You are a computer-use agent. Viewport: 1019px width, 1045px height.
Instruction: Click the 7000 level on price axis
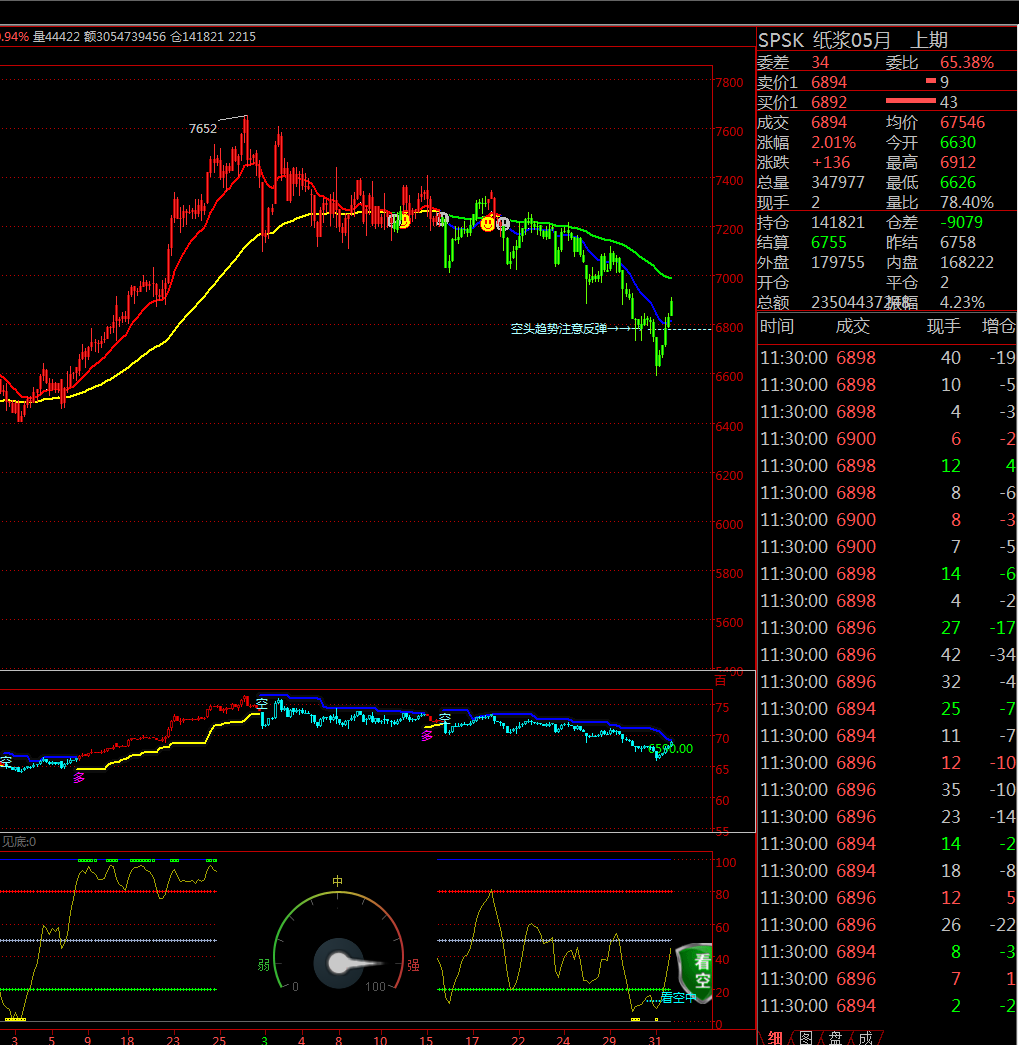(729, 278)
